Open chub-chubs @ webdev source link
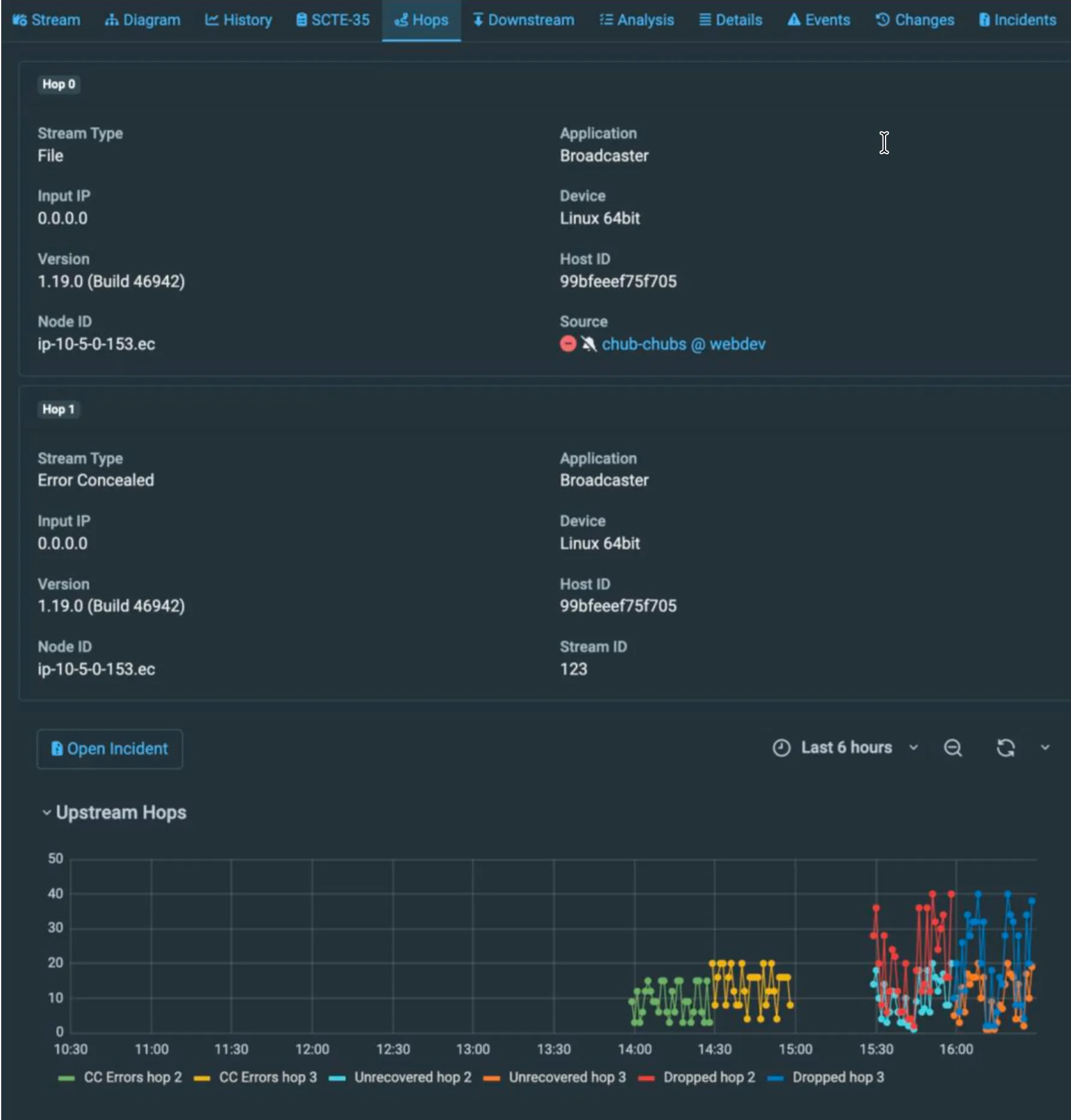The image size is (1071, 1120). (x=684, y=344)
